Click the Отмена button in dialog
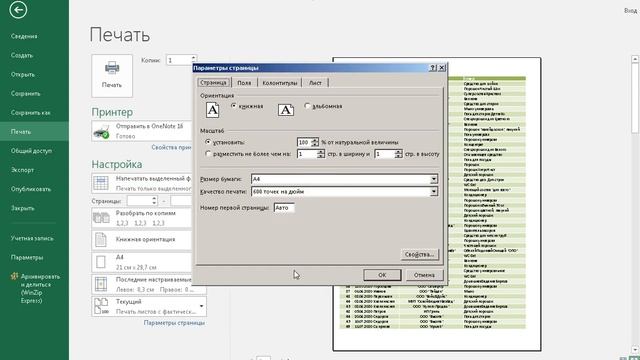Viewport: 640px width, 360px height. [x=424, y=275]
